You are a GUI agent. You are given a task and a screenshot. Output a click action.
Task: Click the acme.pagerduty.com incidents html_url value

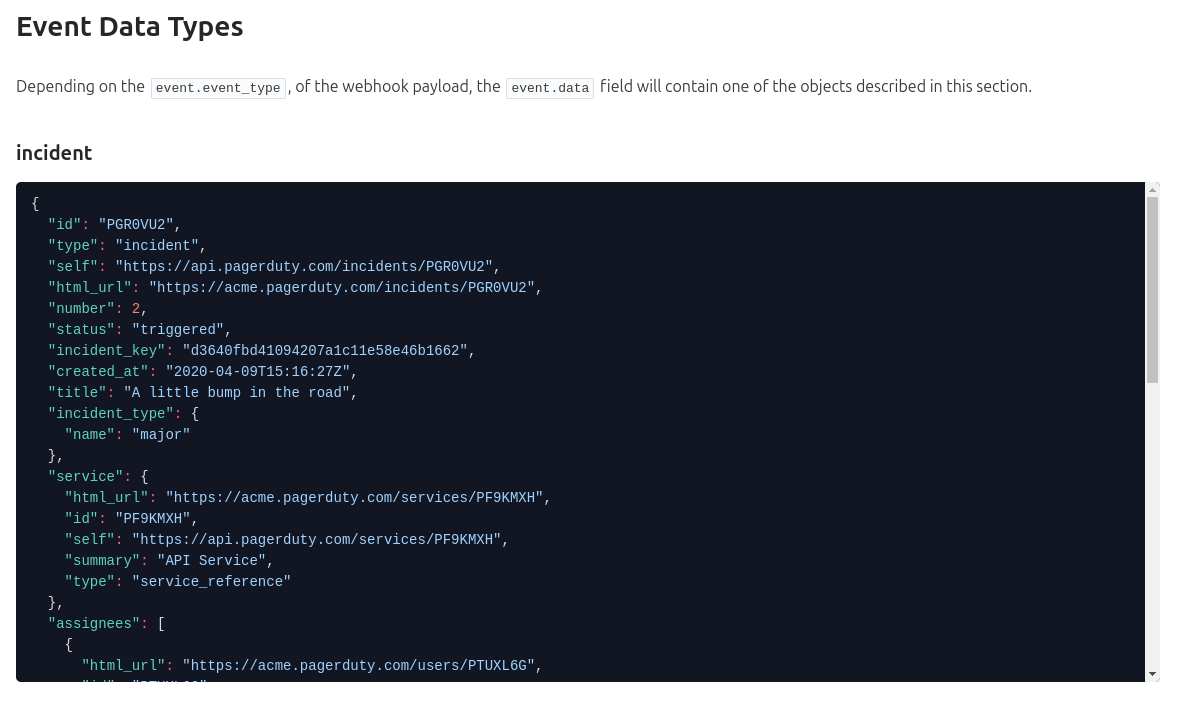344,287
